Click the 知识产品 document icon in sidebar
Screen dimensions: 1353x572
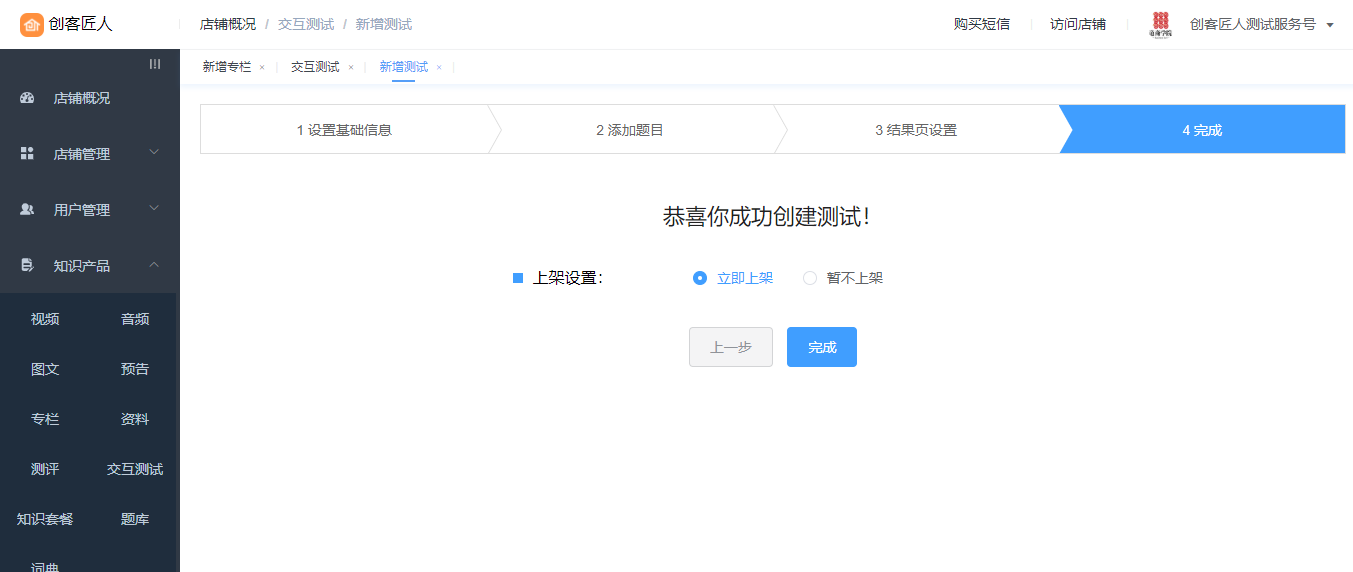(27, 266)
